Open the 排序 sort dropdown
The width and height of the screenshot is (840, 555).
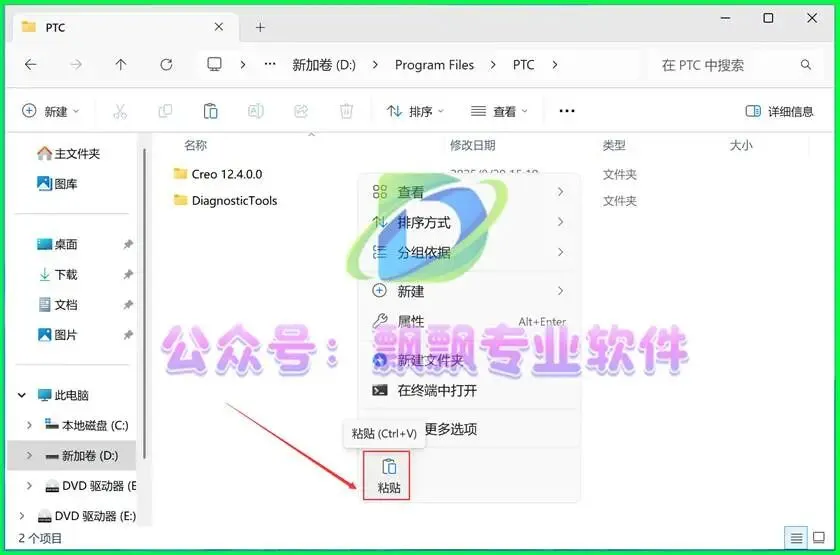pos(416,111)
